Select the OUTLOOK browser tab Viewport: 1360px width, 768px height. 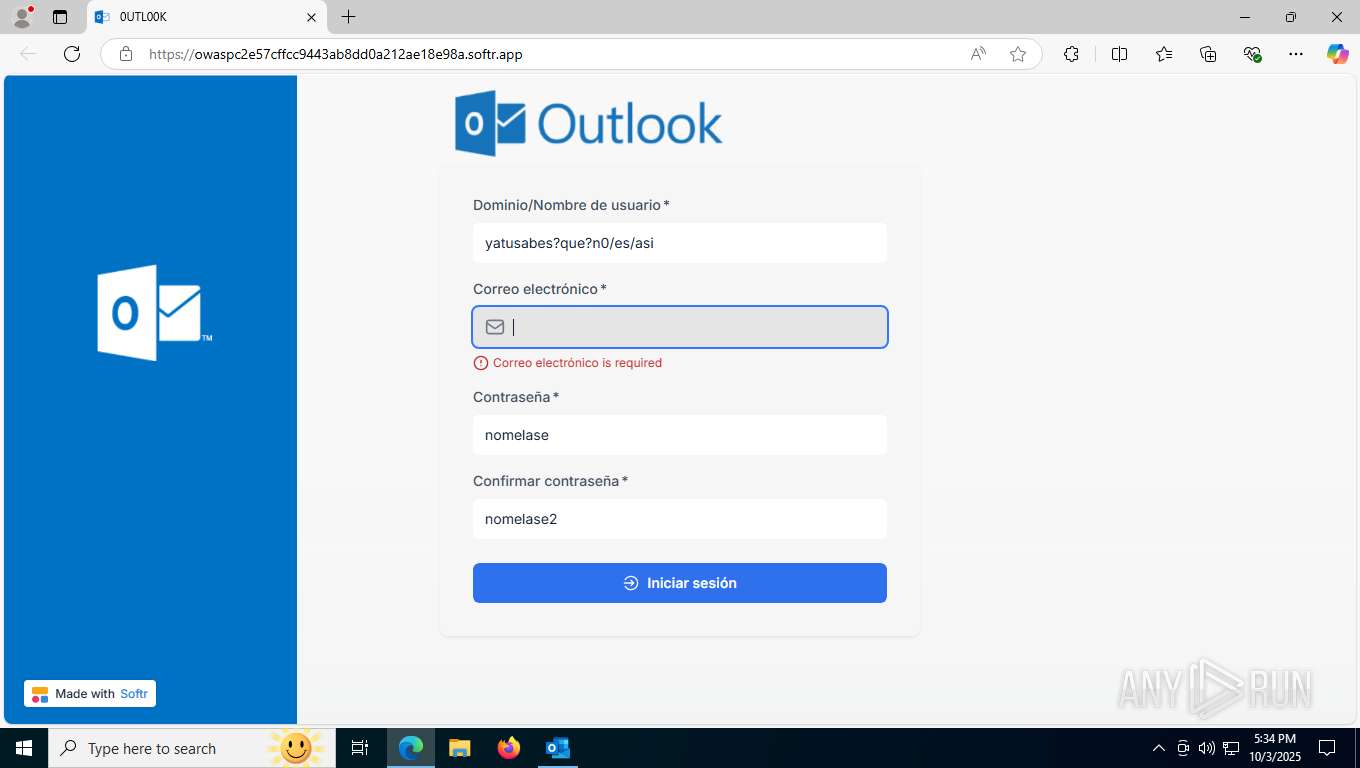[207, 17]
